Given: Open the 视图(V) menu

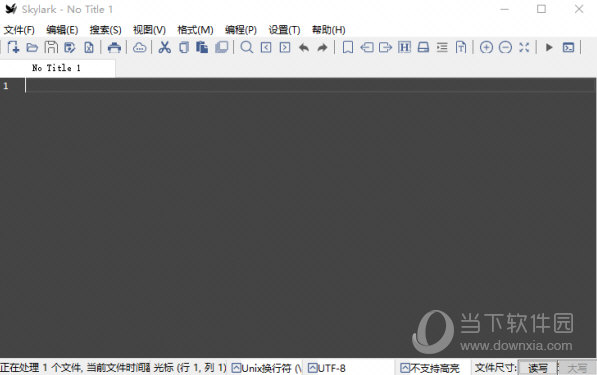Looking at the screenshot, I should tap(149, 30).
